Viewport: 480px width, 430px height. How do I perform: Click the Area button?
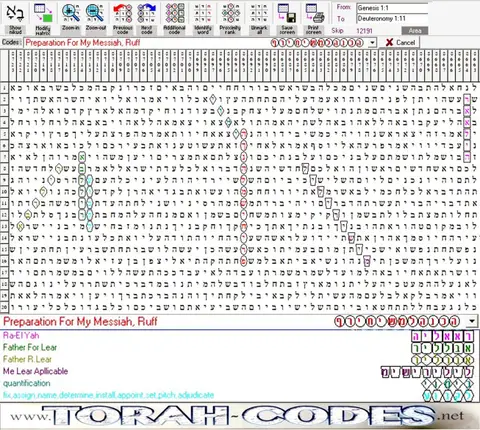coord(414,31)
